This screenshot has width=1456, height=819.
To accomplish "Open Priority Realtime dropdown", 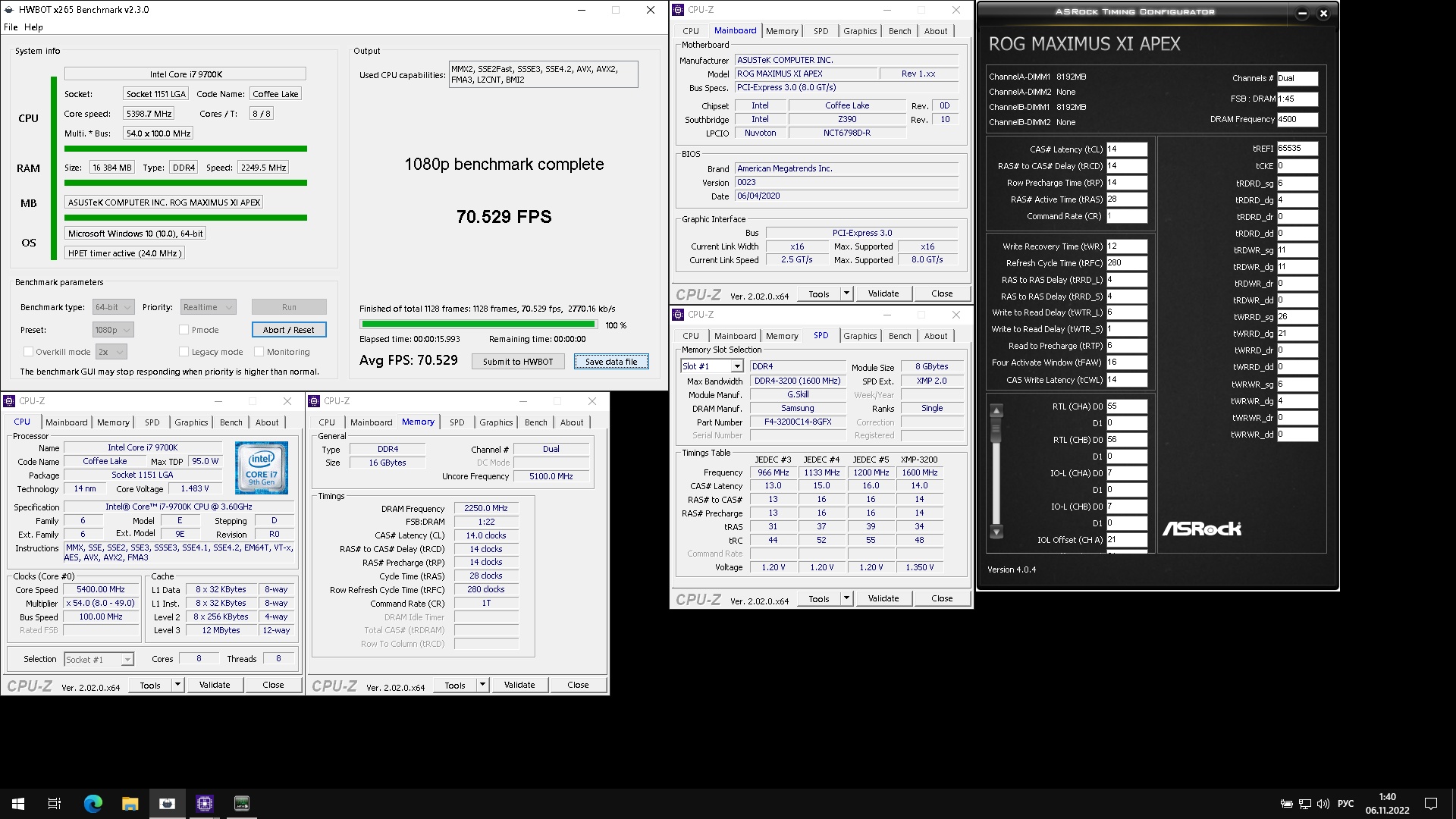I will (209, 307).
